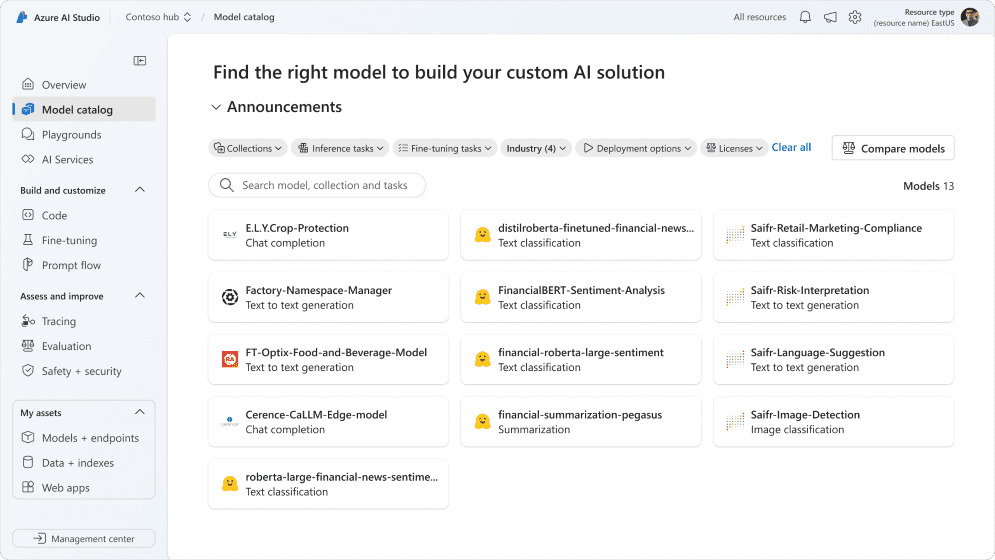Open the financial-roberta-large-sentiment card
This screenshot has height=560, width=995.
click(x=581, y=359)
